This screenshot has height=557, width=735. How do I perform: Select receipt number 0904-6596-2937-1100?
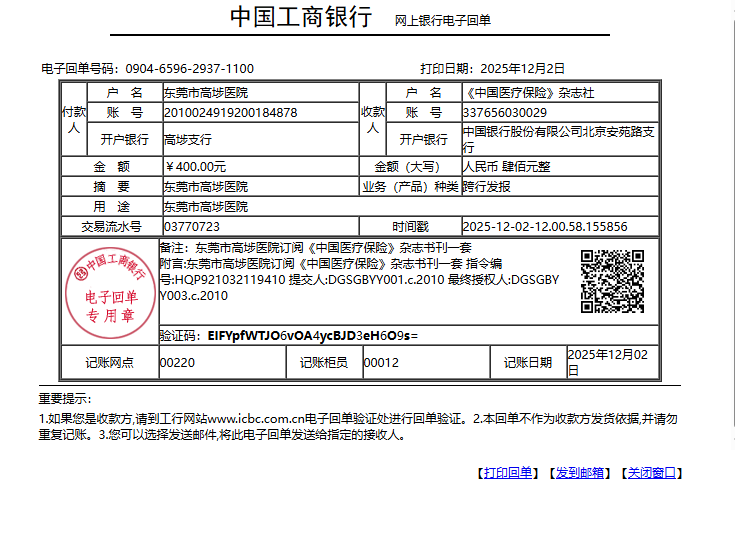click(189, 69)
